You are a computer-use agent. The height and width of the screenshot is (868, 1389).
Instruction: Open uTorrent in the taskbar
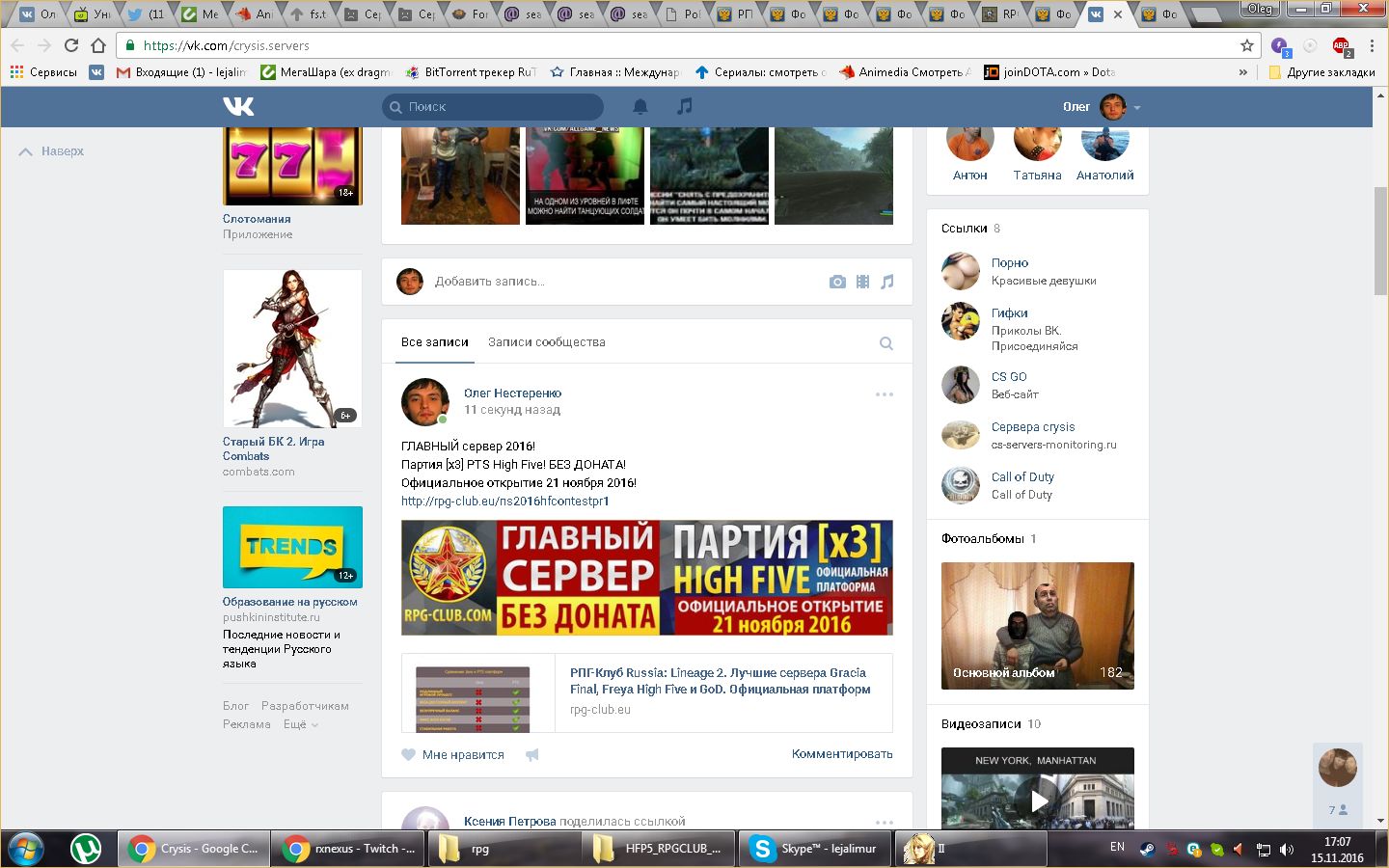(87, 849)
